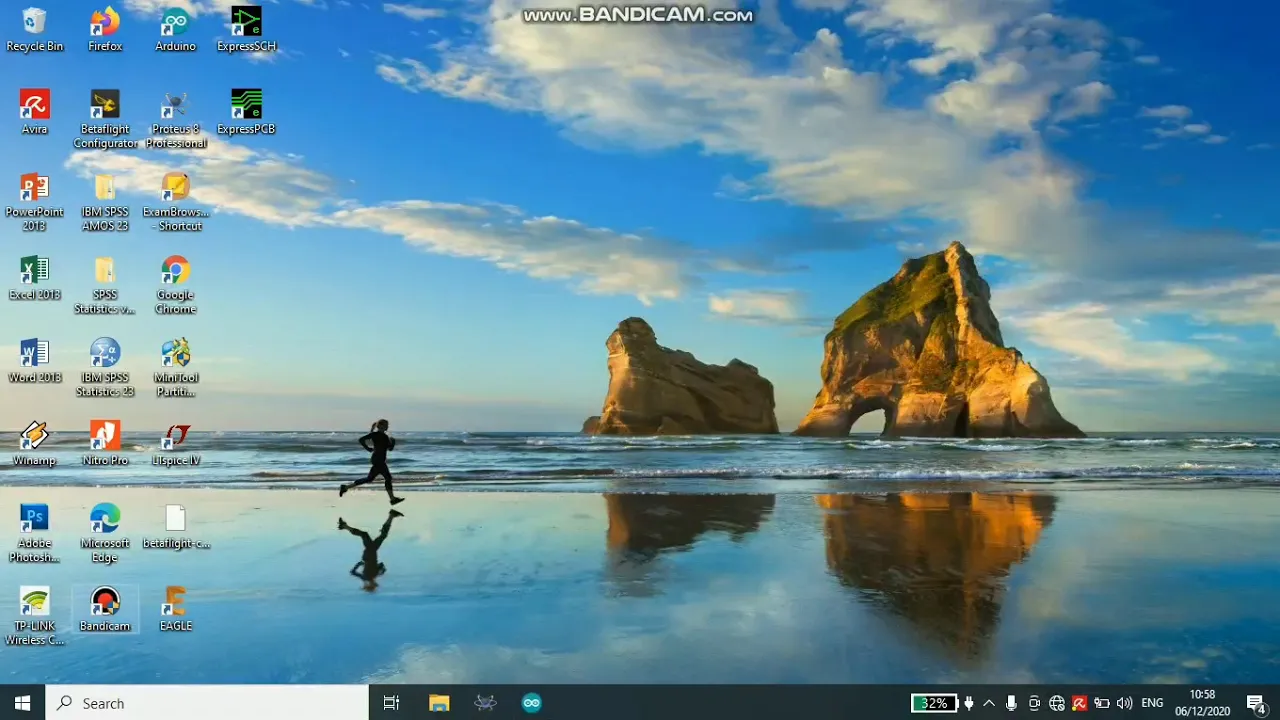Select the IBM SPSS Statistics 23 shortcut

point(105,368)
